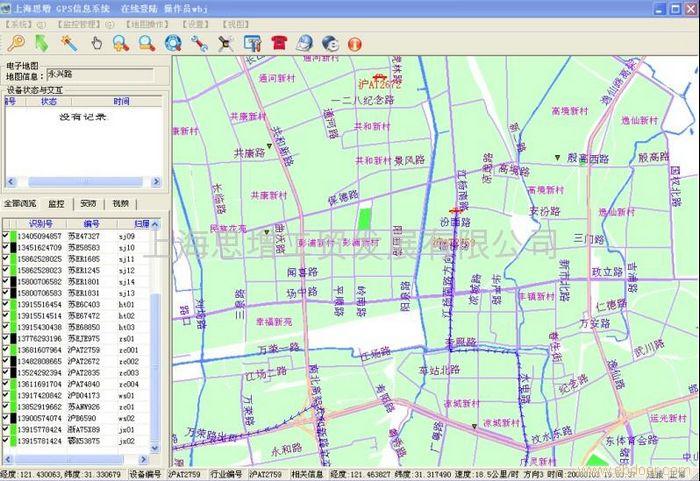Uncheck the checkbox for 13405094857
Screen dimensions: 700x481
(5, 235)
